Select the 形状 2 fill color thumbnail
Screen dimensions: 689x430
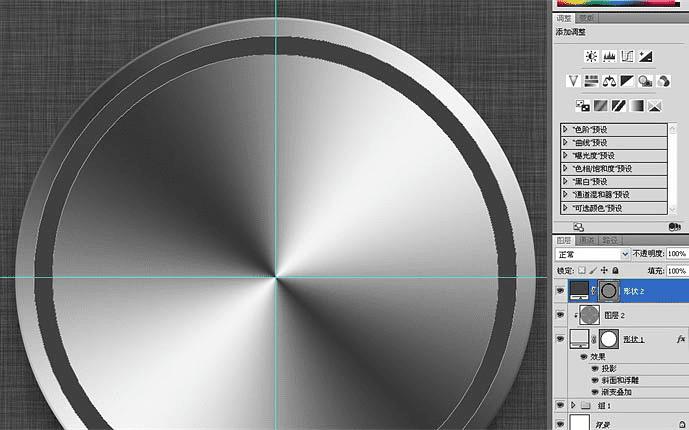(x=579, y=291)
